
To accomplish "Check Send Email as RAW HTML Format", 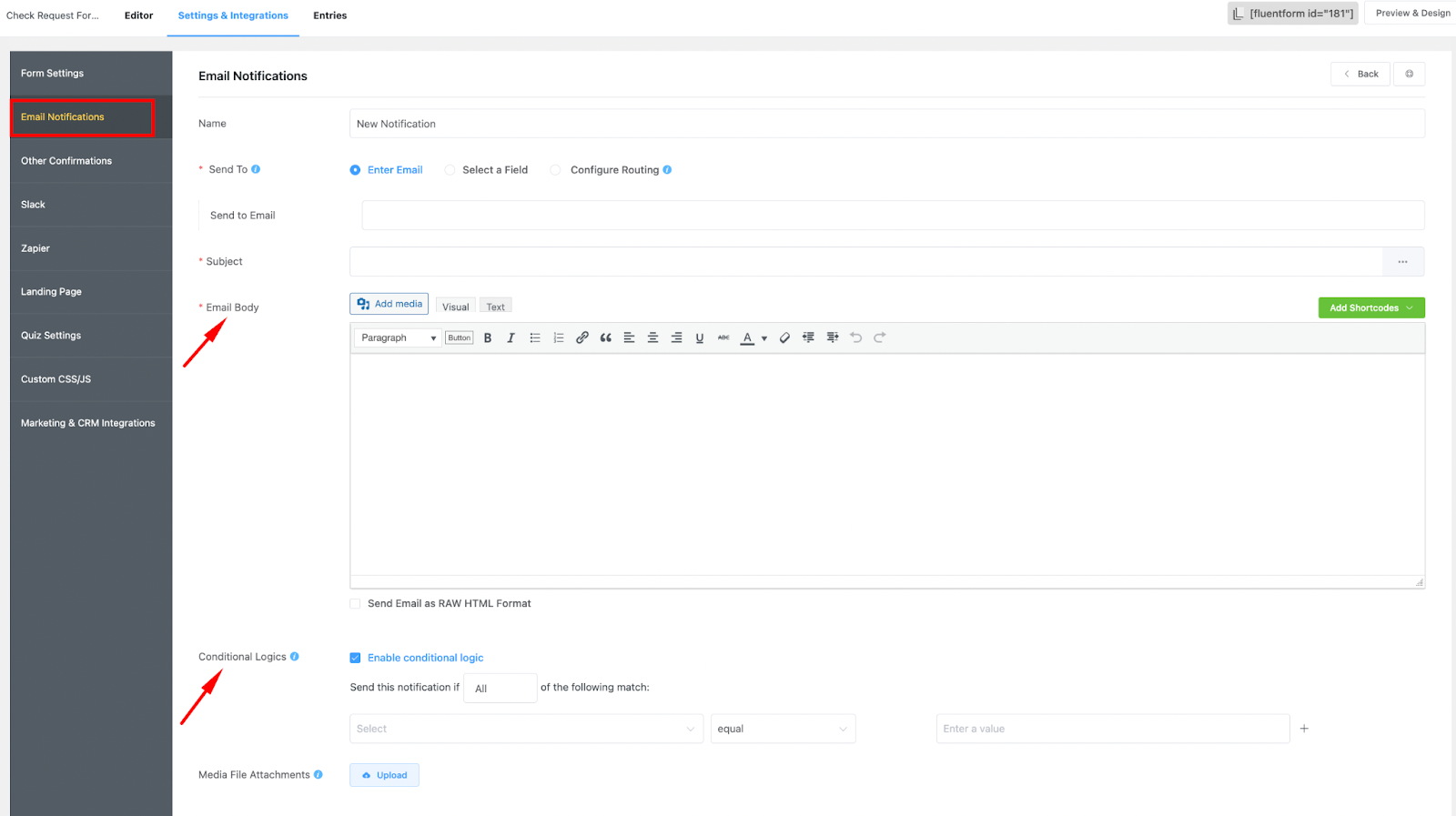I will tap(355, 604).
